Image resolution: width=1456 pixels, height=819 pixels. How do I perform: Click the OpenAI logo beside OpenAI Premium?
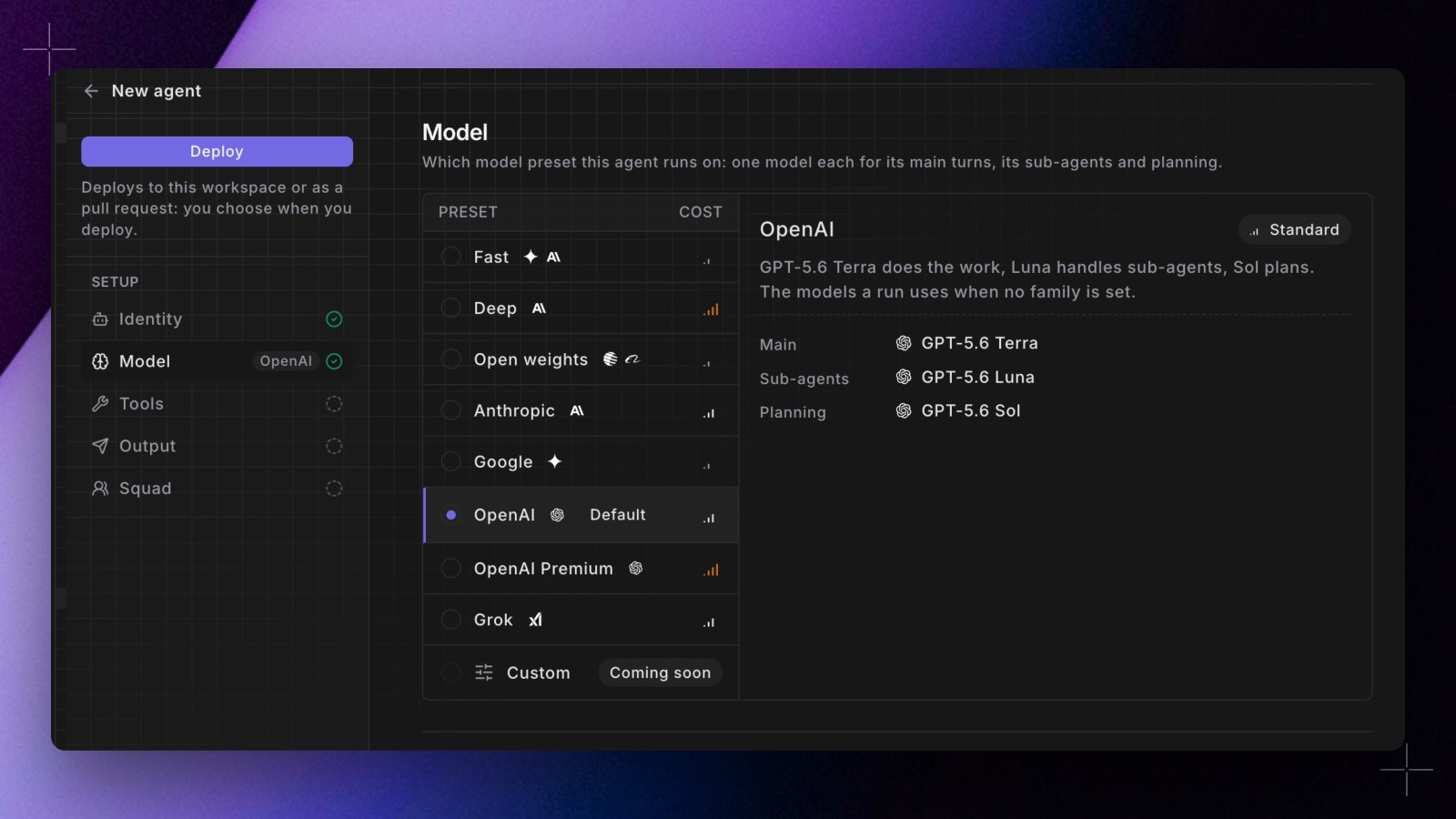click(x=635, y=569)
